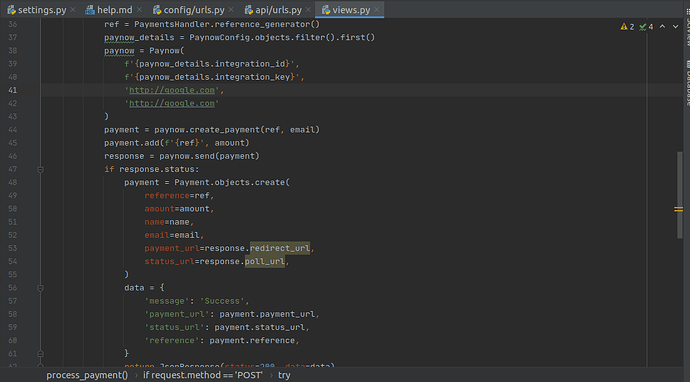The image size is (690, 382).
Task: Click the Python file icon on api/urls.py tab
Action: coord(249,10)
